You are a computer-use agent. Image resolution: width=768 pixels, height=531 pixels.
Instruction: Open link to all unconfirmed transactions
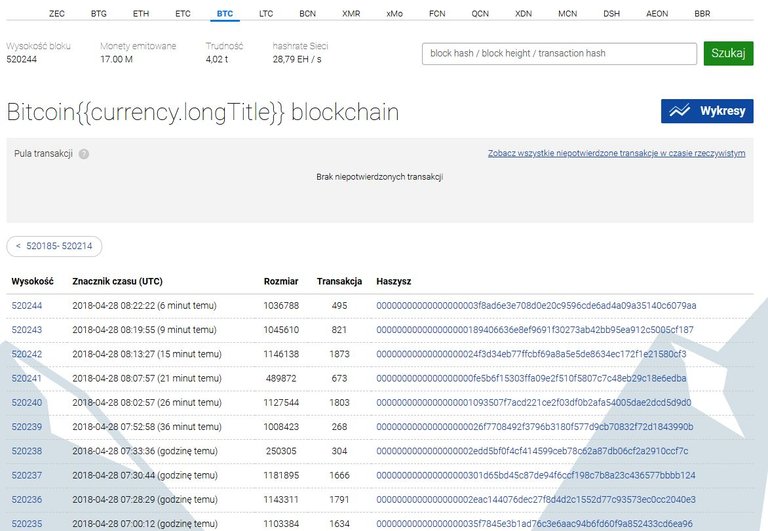click(x=616, y=153)
